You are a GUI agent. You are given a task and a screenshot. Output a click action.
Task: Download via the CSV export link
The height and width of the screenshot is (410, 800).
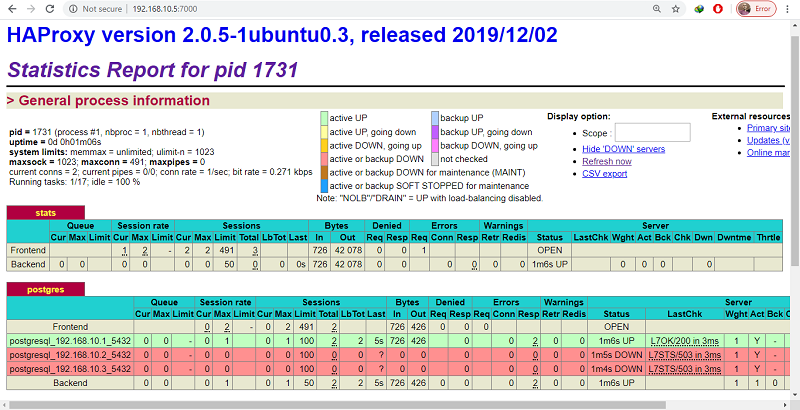pos(605,173)
